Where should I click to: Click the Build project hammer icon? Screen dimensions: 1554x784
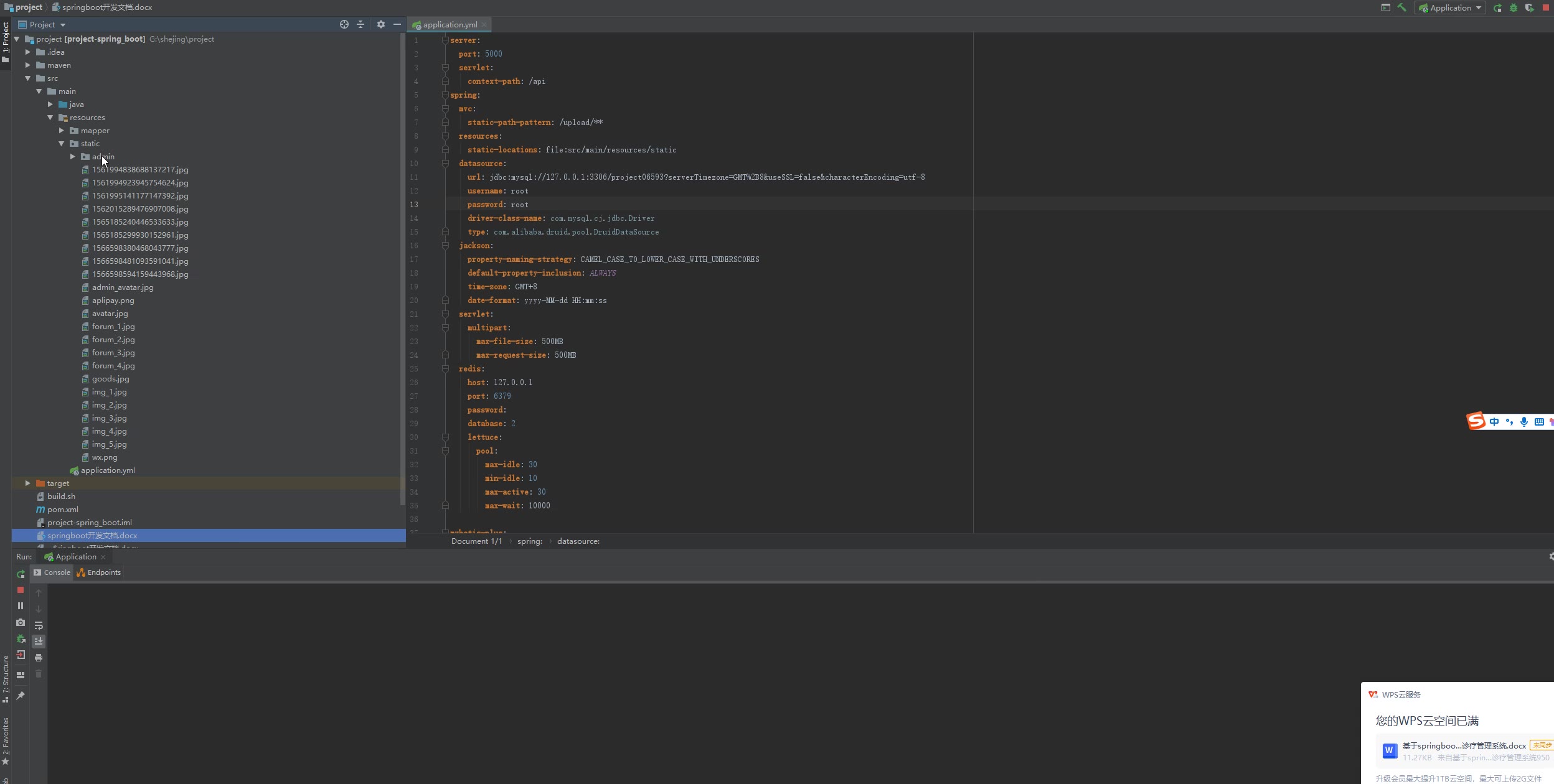[1401, 7]
